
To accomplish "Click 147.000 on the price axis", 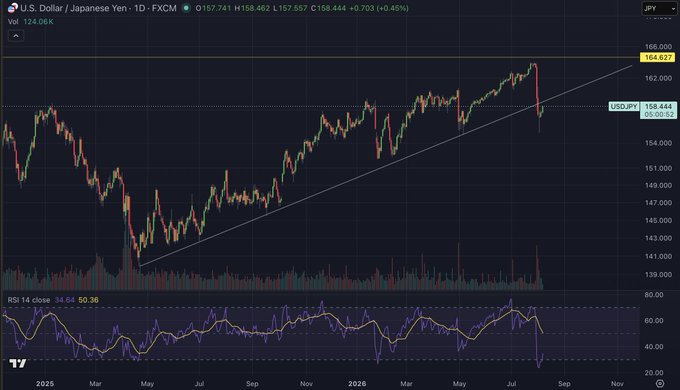I will [x=658, y=203].
